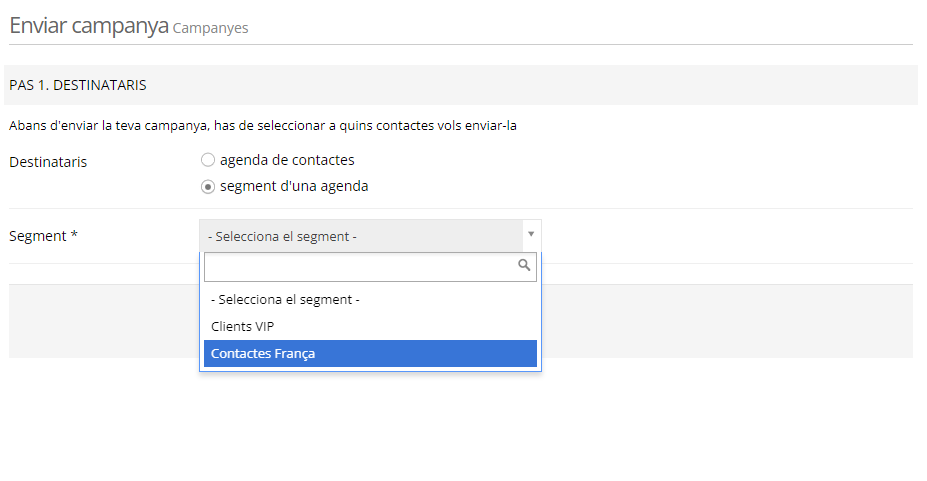
Task: Click the search field in the segment dropdown
Action: coord(360,266)
